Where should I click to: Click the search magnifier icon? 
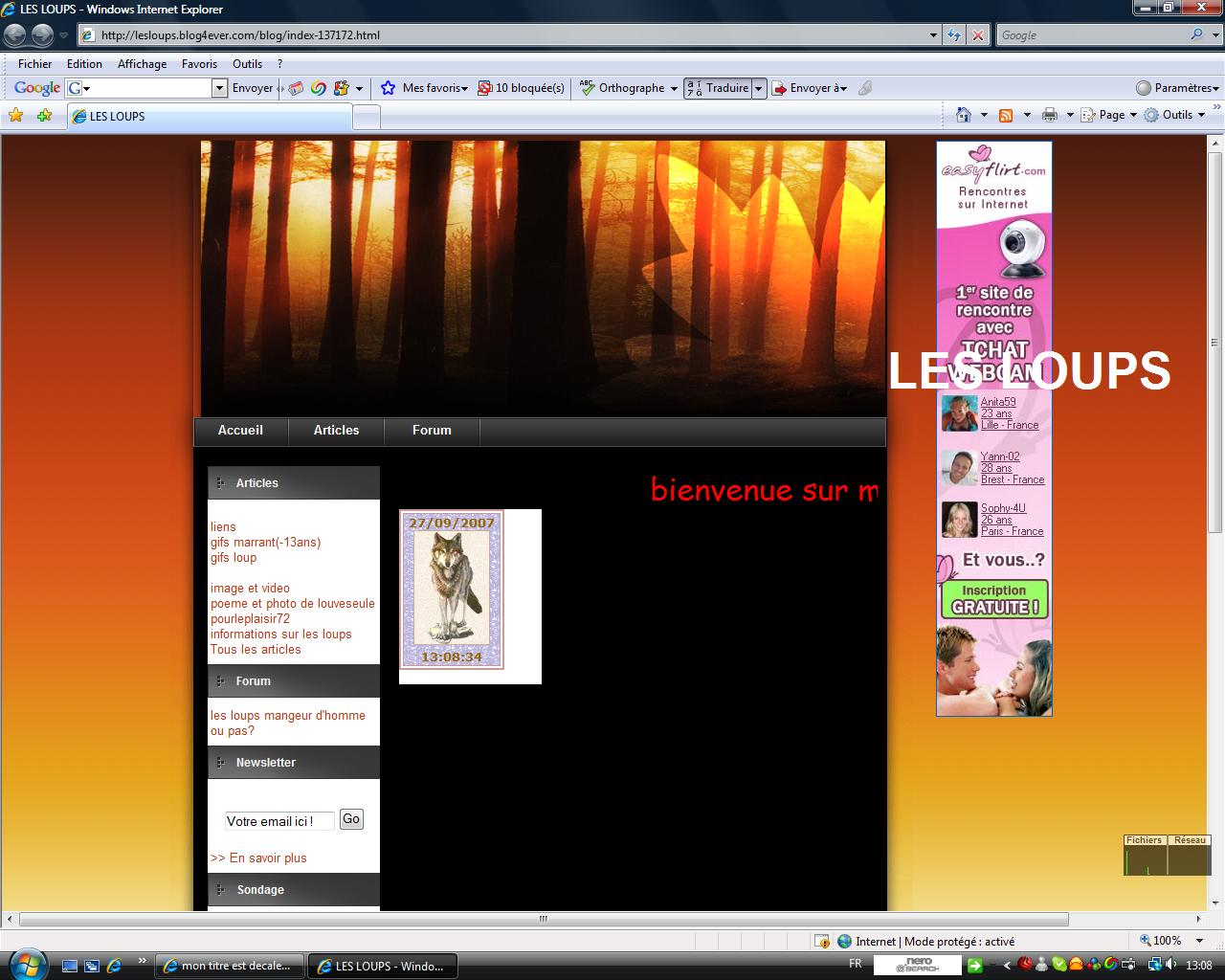pyautogui.click(x=1196, y=34)
